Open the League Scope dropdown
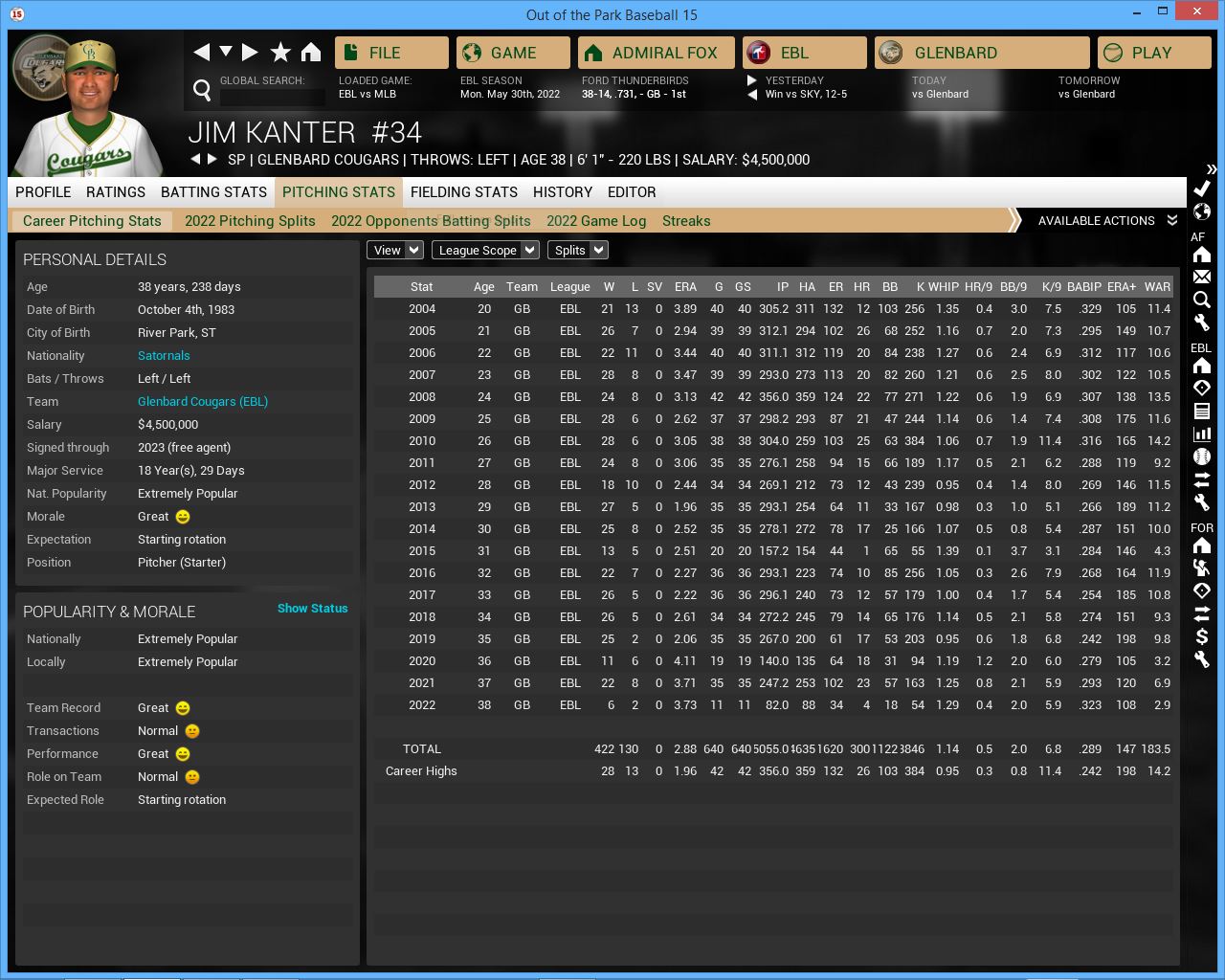This screenshot has height=980, width=1225. 485,250
